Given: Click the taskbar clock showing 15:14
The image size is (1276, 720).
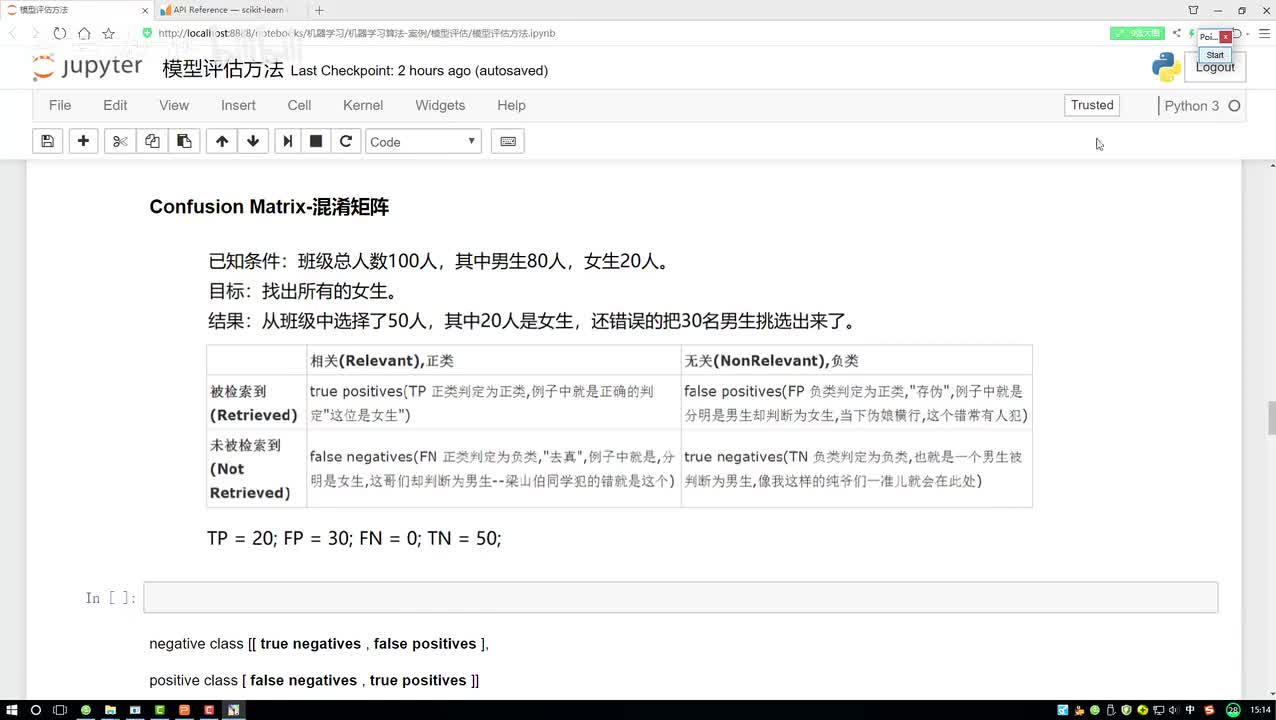Looking at the screenshot, I should (x=1260, y=710).
